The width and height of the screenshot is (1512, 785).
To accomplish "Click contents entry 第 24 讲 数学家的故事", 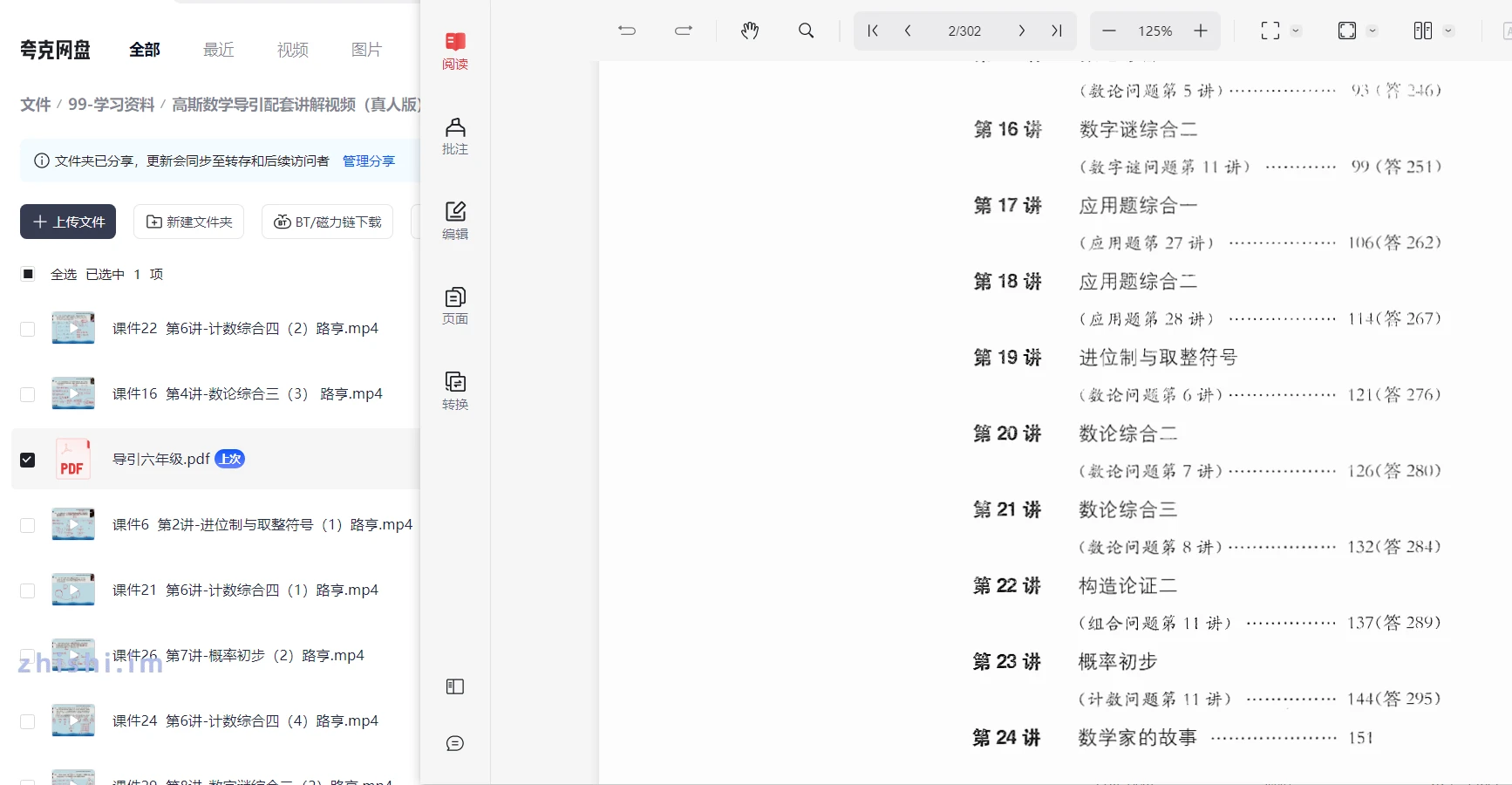I will coord(1174,738).
